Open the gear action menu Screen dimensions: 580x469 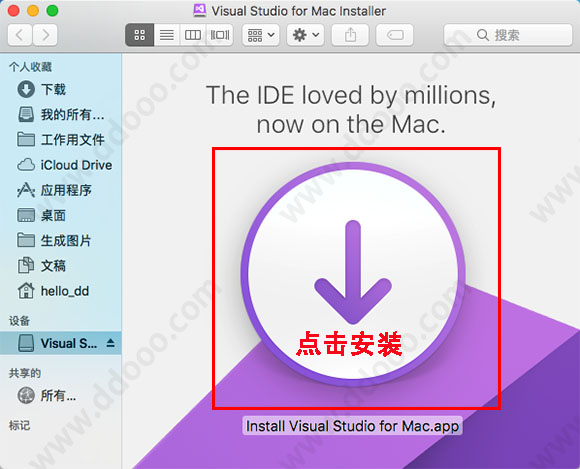306,35
